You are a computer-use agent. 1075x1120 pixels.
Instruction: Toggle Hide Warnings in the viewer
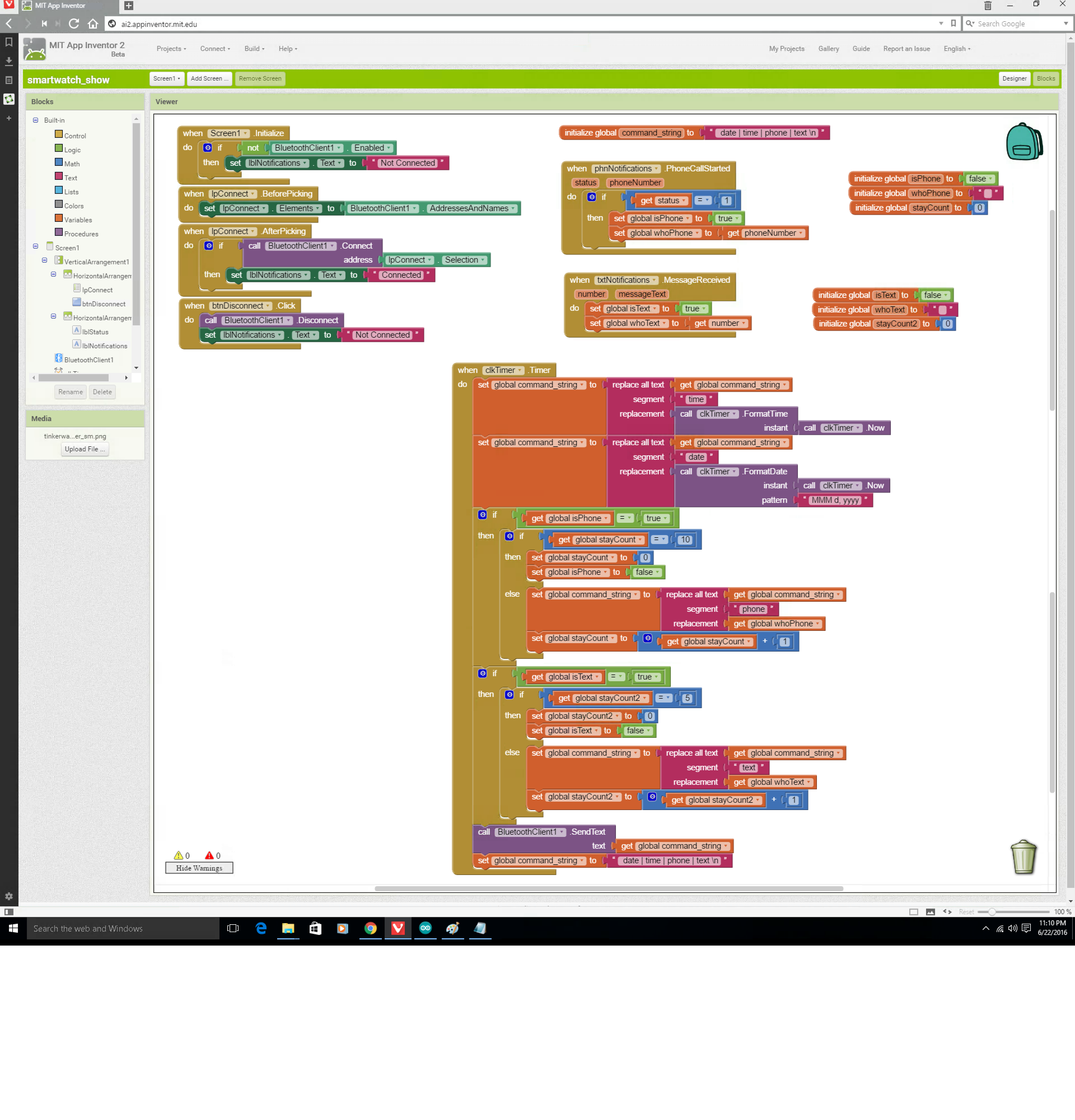pos(199,867)
